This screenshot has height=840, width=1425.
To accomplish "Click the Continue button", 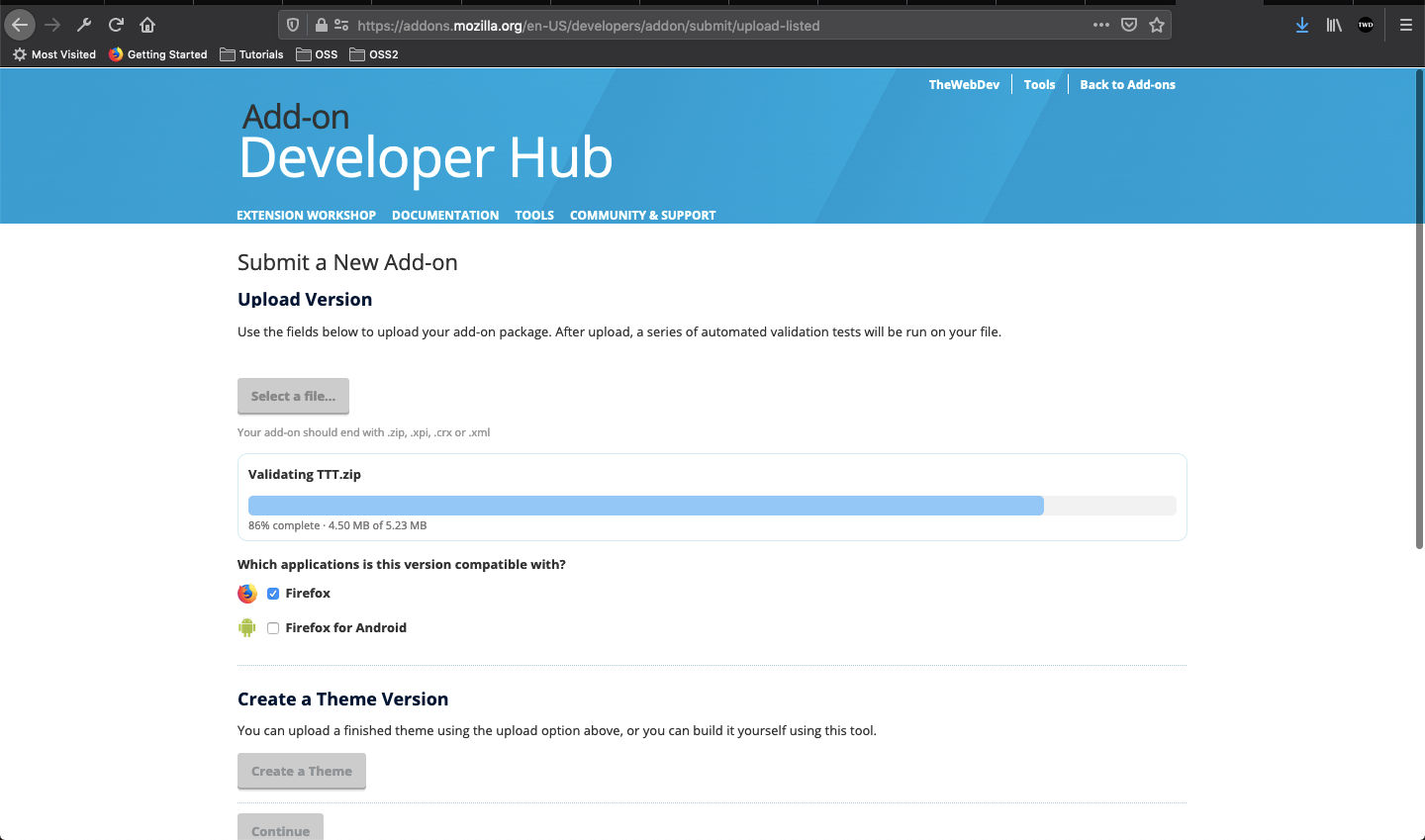I will point(280,829).
